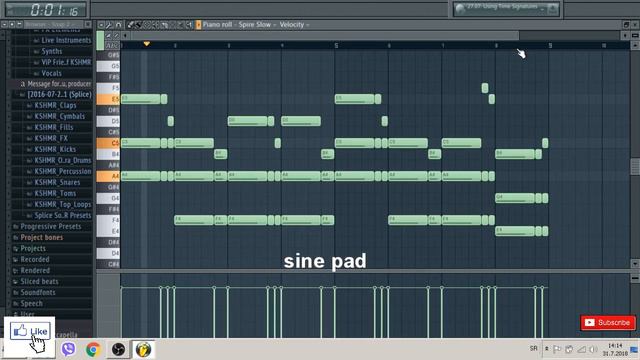
Task: Close the browser panel
Action: [x=88, y=24]
